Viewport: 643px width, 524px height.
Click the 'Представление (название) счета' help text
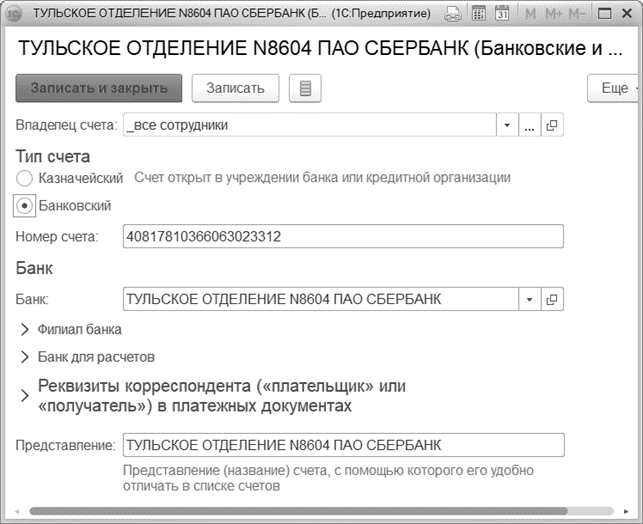[328, 478]
